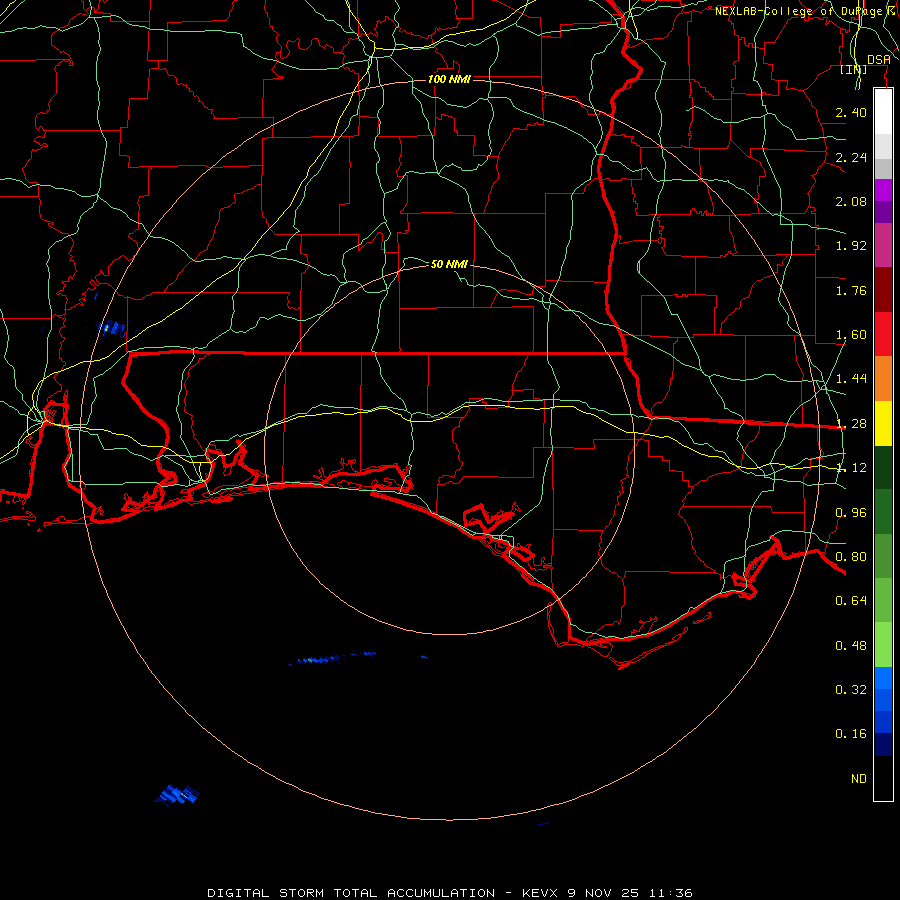Click the 1.44 legend value
The height and width of the screenshot is (900, 900).
[x=851, y=379]
